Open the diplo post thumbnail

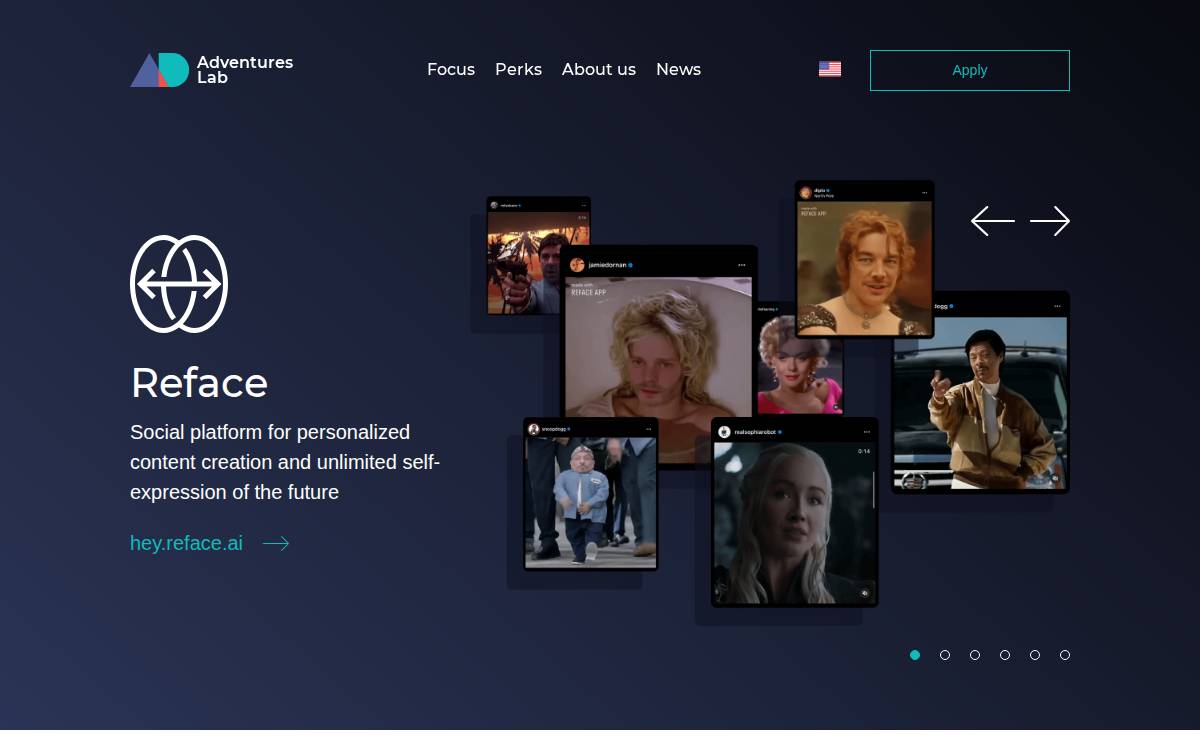coord(865,259)
